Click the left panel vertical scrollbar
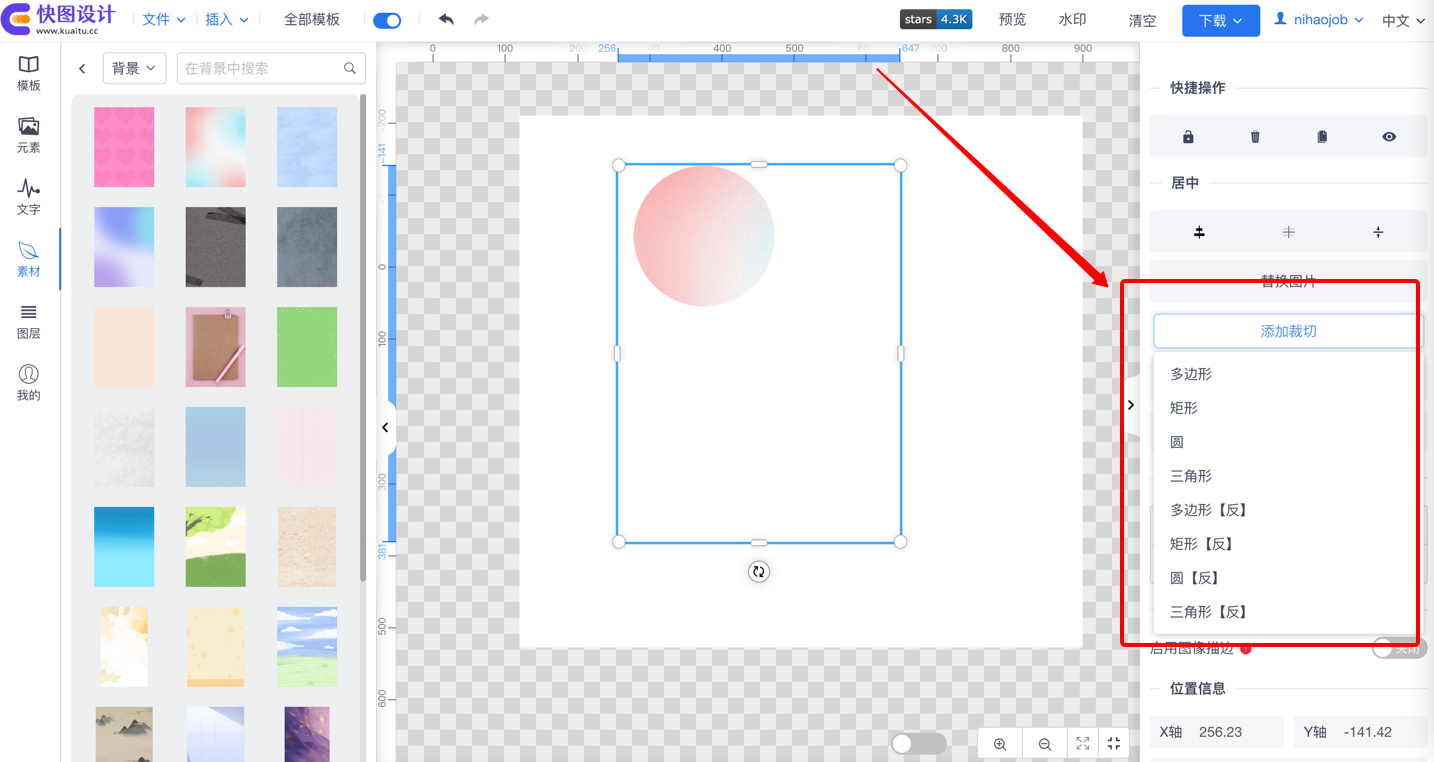This screenshot has height=762, width=1434. click(363, 338)
